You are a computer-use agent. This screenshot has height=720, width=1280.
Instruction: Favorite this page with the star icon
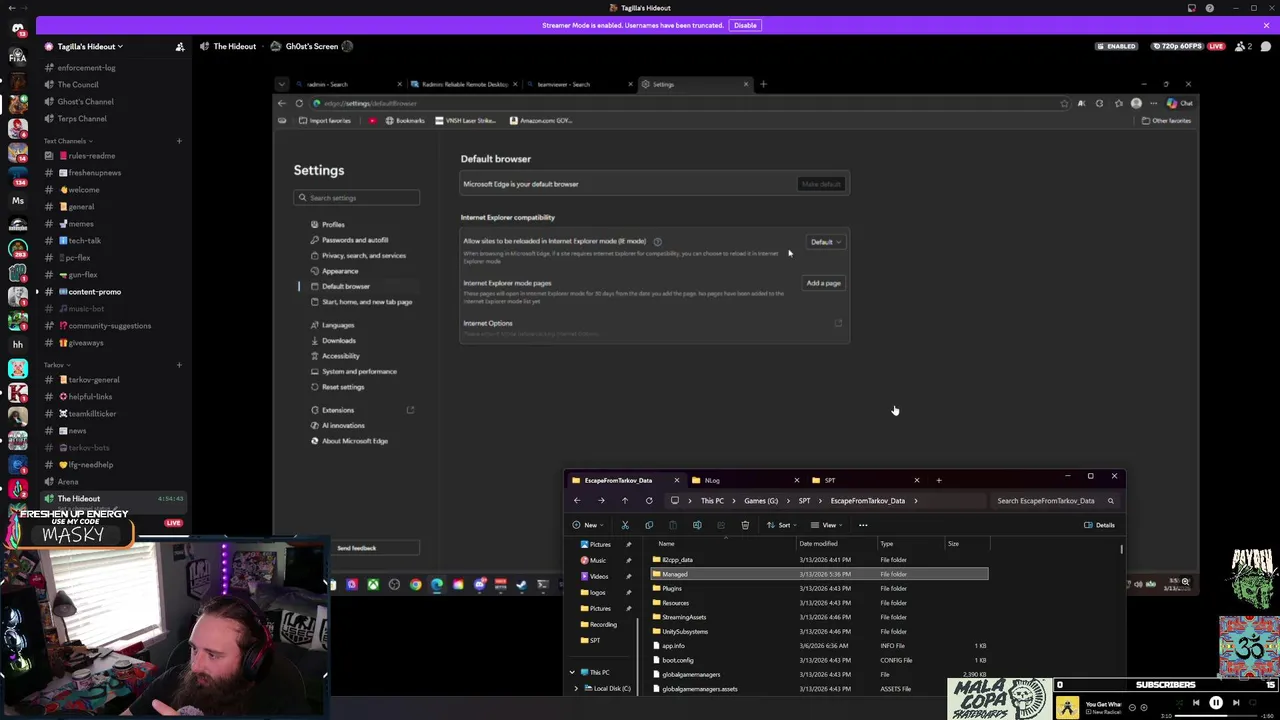(1064, 103)
